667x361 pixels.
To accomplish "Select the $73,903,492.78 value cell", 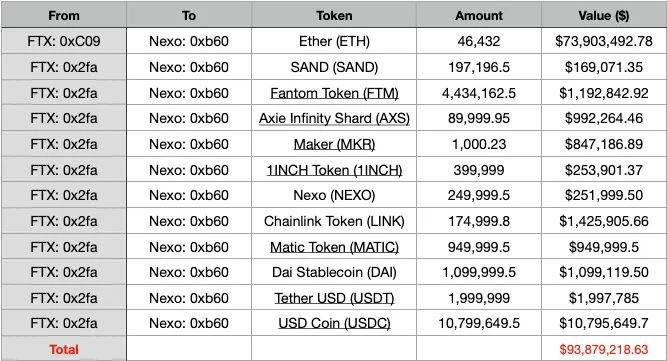I will 604,41.
